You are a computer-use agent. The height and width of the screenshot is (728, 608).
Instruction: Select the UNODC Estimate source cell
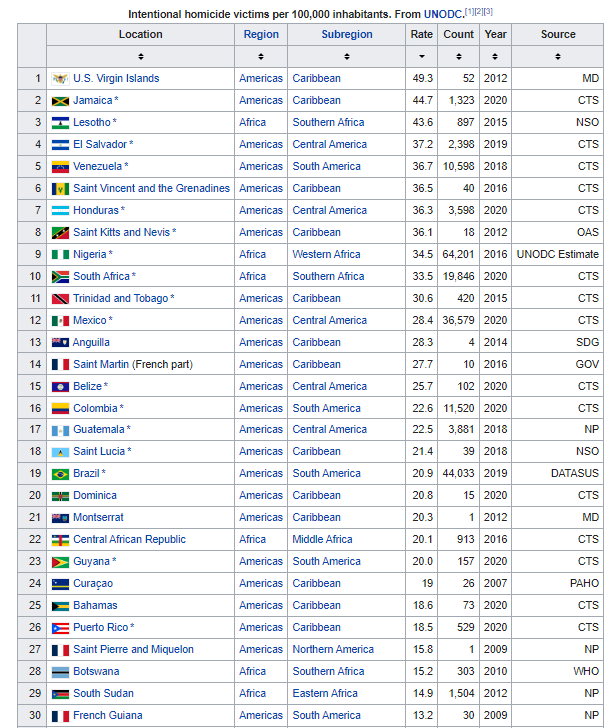point(557,254)
